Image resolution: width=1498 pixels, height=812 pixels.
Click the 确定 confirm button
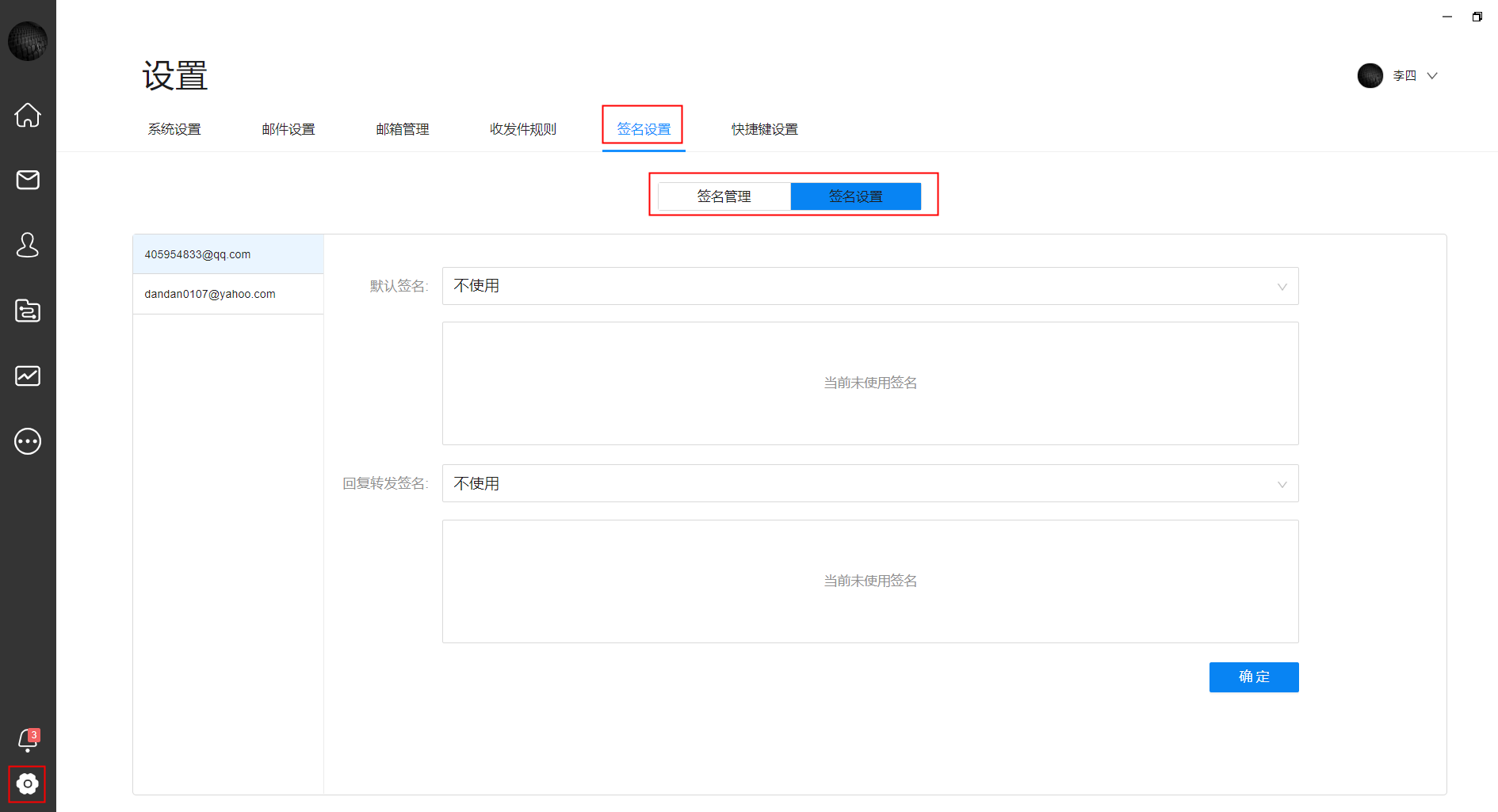1253,677
